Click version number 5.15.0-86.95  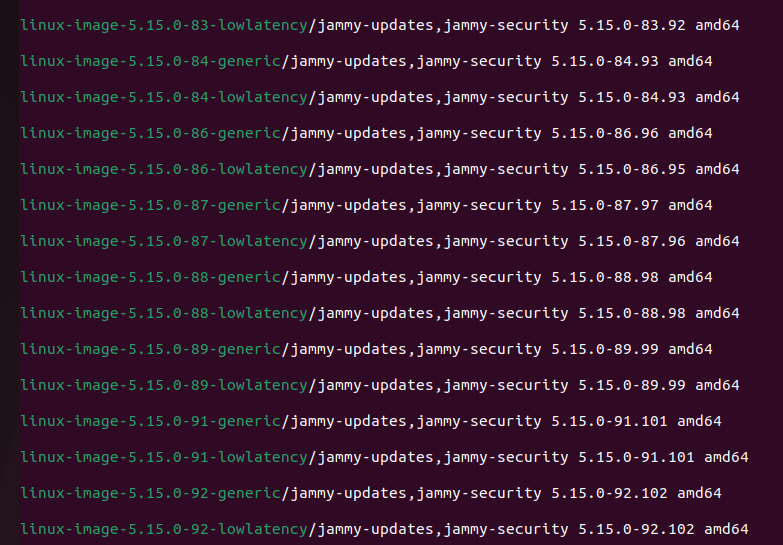[632, 169]
